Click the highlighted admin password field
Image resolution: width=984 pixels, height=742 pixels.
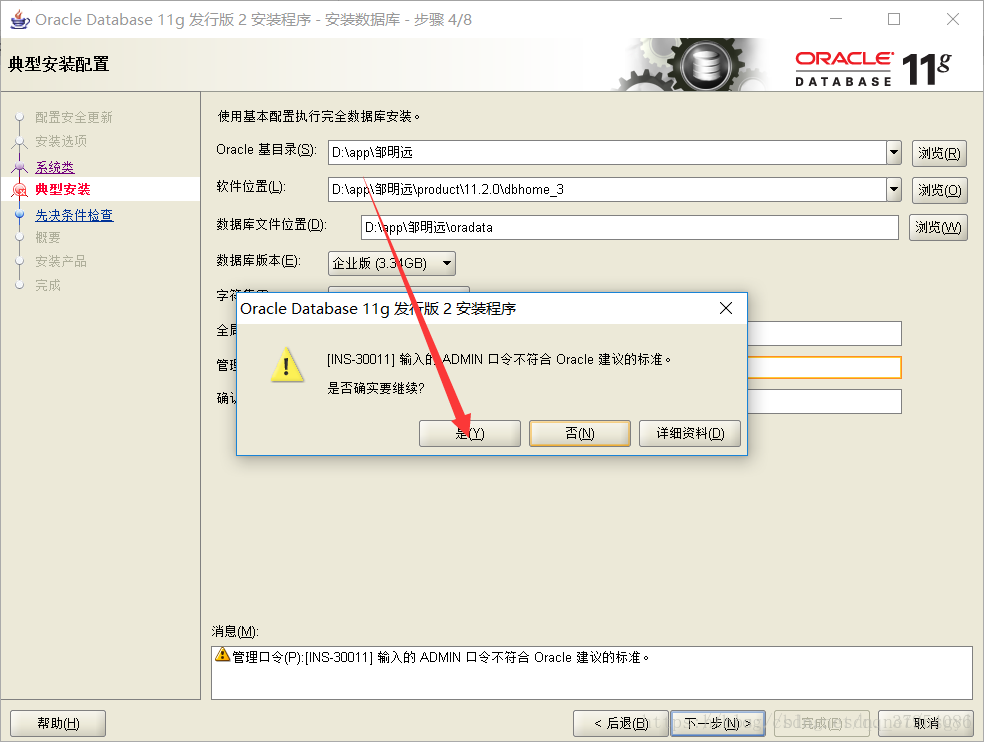(x=824, y=367)
